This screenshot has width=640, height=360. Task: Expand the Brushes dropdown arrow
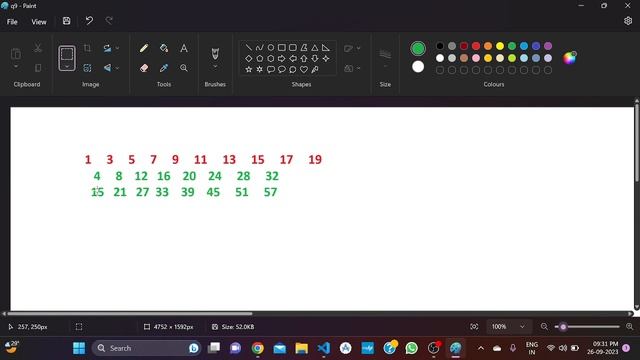click(x=215, y=67)
